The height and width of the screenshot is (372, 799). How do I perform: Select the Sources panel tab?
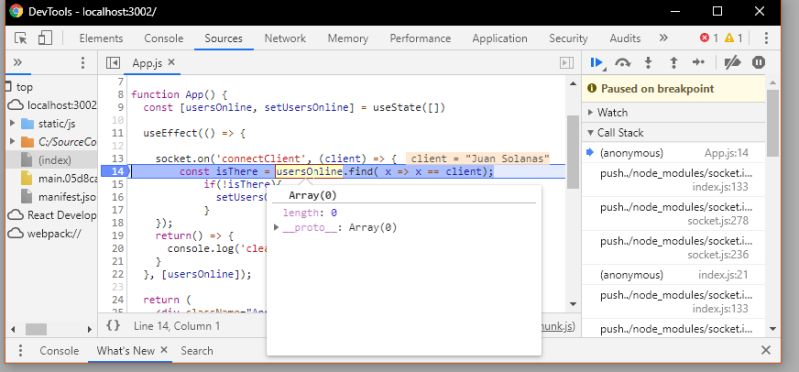coord(223,39)
